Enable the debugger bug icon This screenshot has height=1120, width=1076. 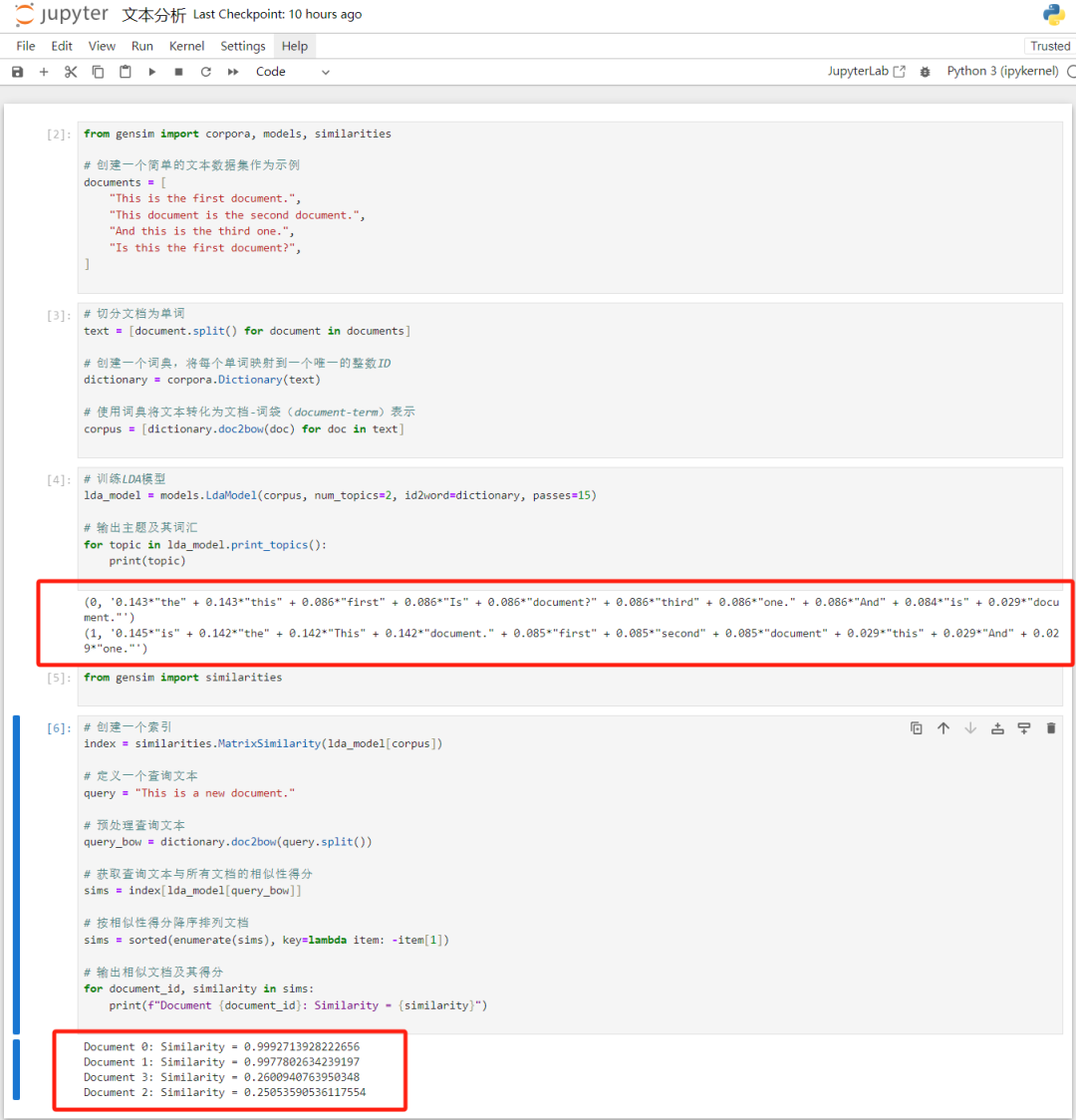[x=925, y=72]
